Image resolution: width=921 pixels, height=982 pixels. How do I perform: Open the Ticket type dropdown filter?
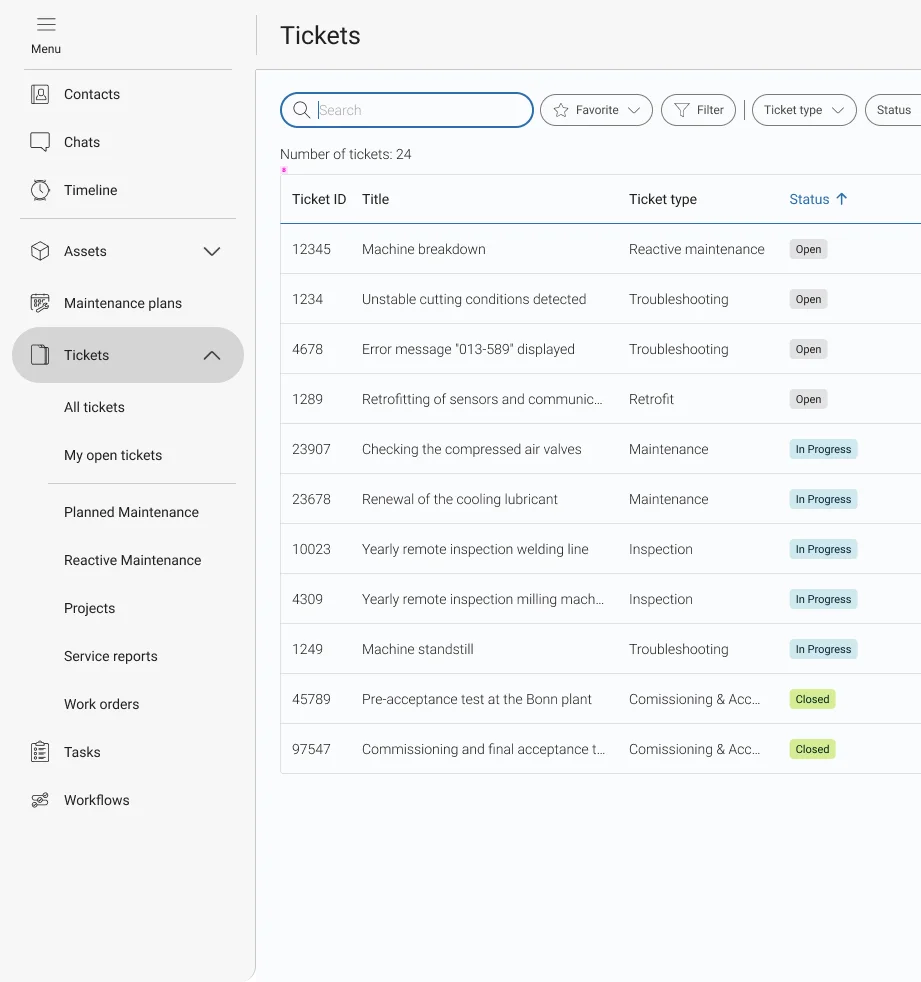804,110
